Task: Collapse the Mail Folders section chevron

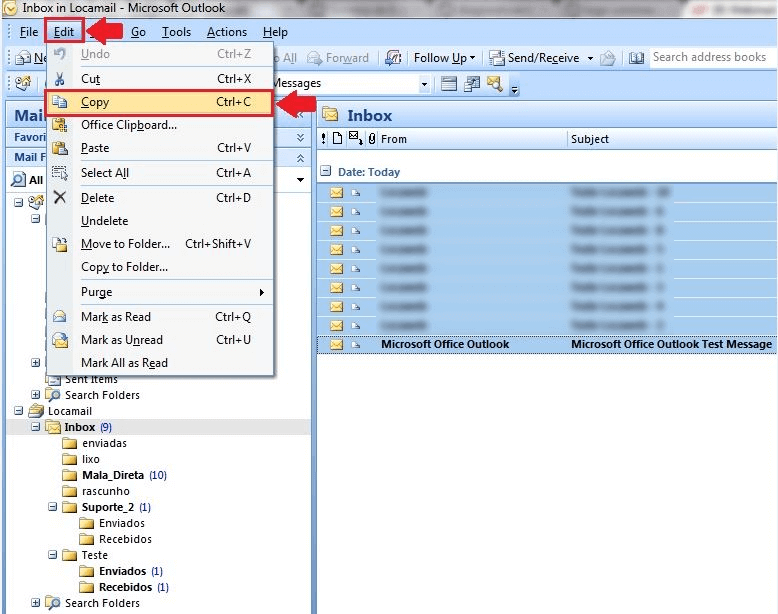Action: (300, 158)
